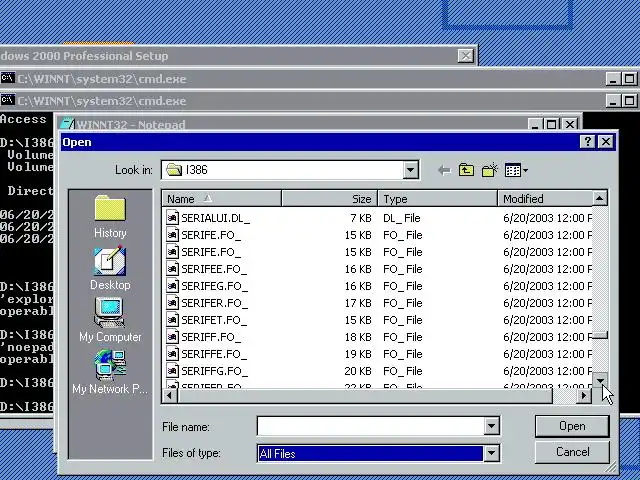Click the 20 KB size cell
Screen dimensions: 640x480
point(358,371)
